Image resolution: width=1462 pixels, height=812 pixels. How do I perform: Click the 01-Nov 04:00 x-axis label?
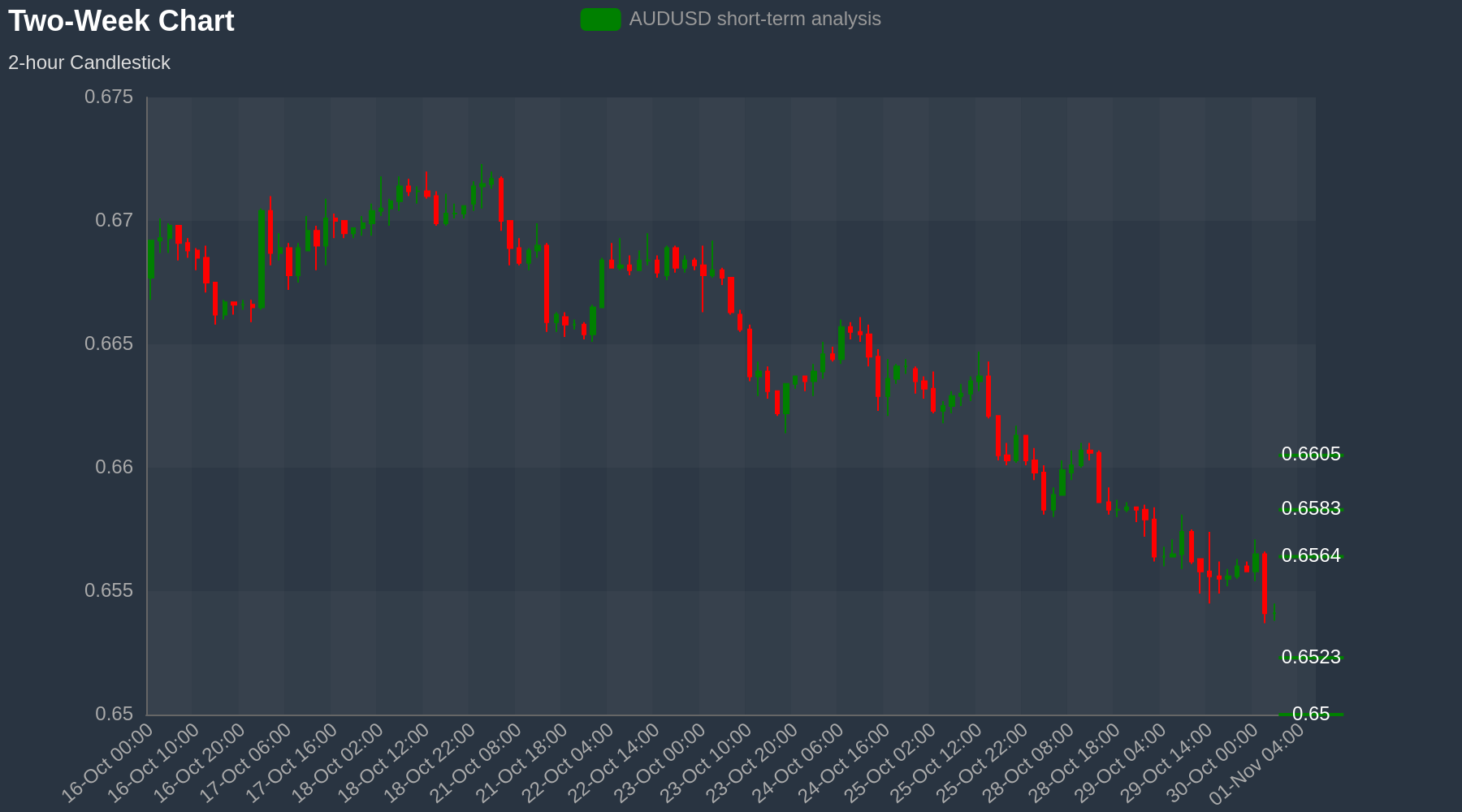(x=1257, y=763)
